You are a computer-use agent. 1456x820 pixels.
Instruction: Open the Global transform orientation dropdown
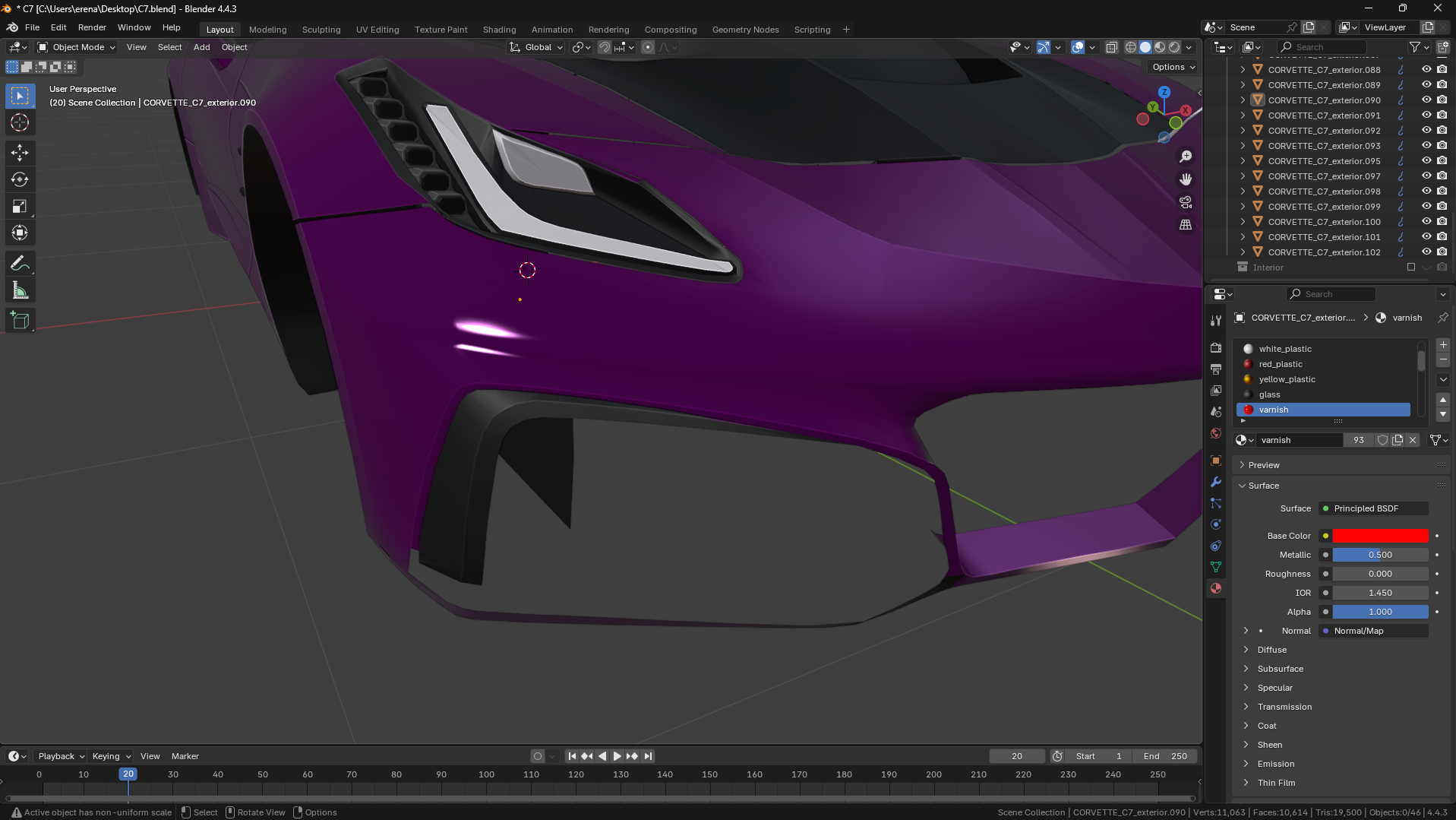pyautogui.click(x=536, y=47)
